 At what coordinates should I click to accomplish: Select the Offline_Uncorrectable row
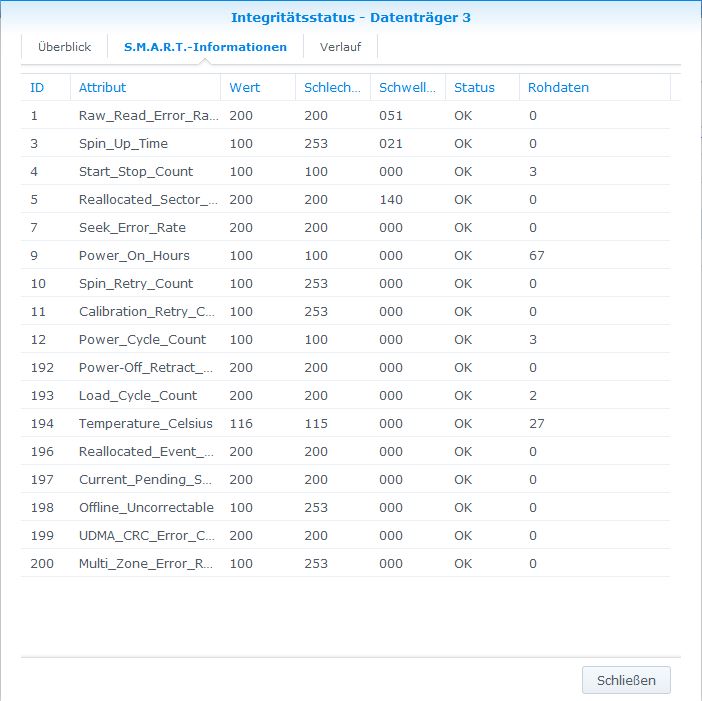click(146, 508)
